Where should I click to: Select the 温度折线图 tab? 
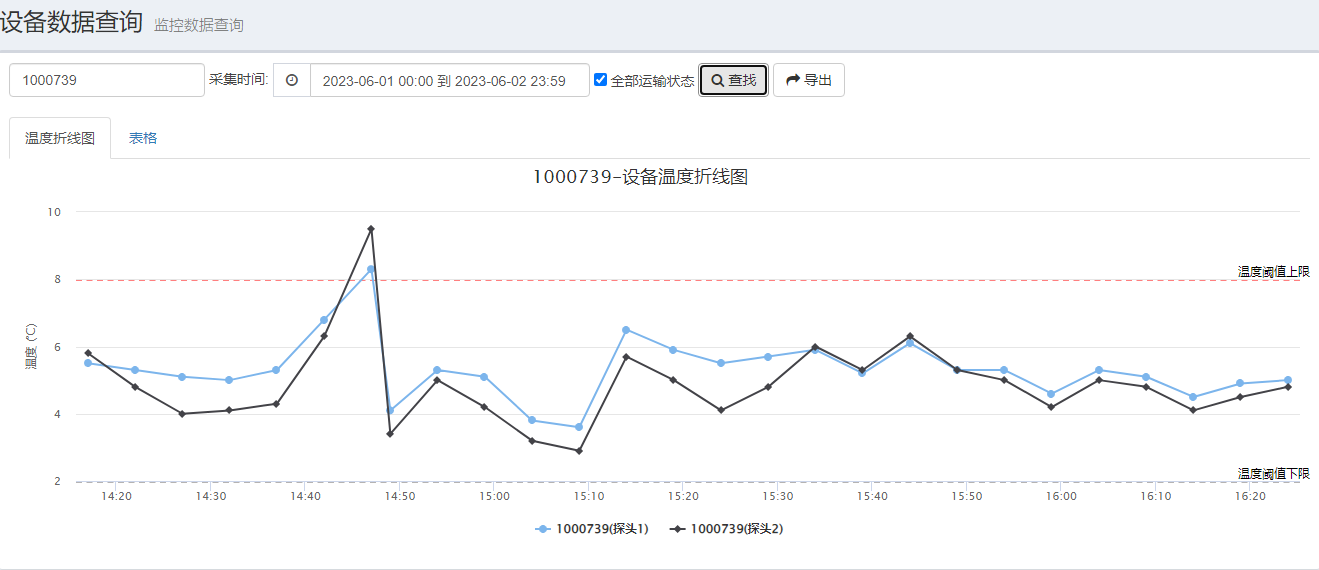click(x=60, y=138)
